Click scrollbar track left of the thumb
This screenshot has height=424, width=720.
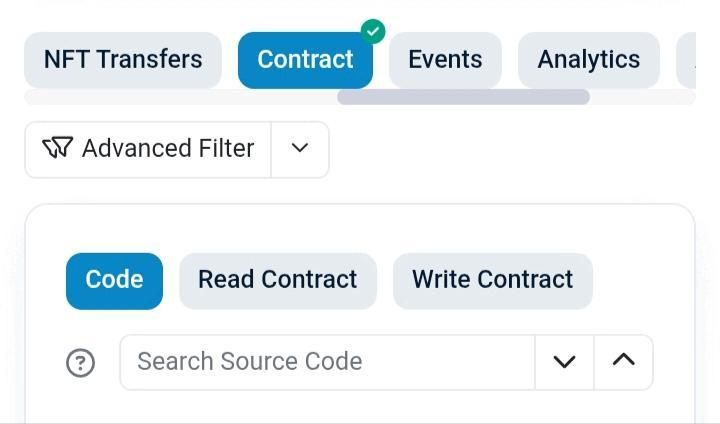pyautogui.click(x=180, y=97)
